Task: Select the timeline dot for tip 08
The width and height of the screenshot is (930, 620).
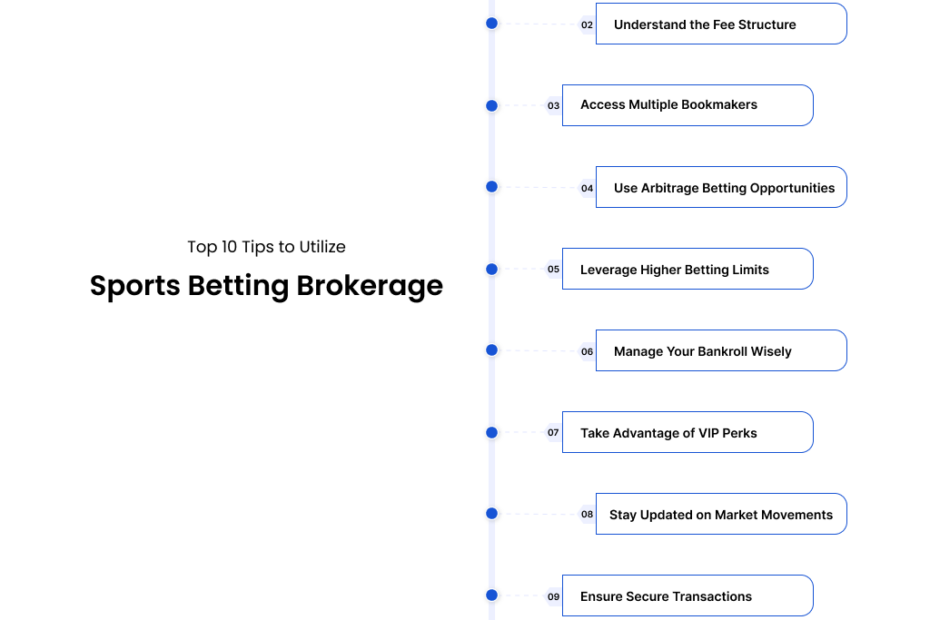Action: pos(492,514)
